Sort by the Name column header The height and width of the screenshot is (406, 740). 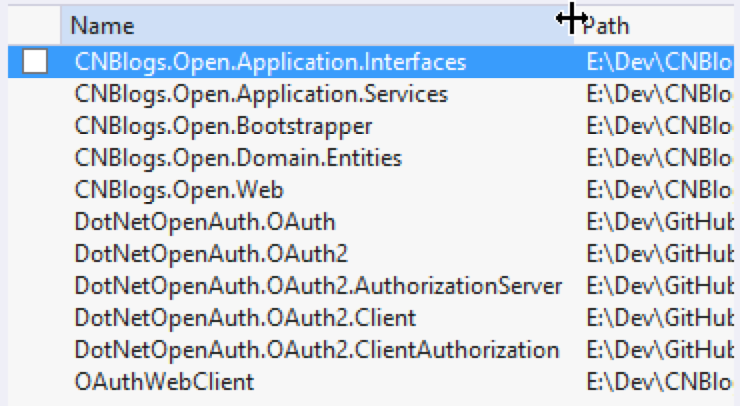point(317,25)
